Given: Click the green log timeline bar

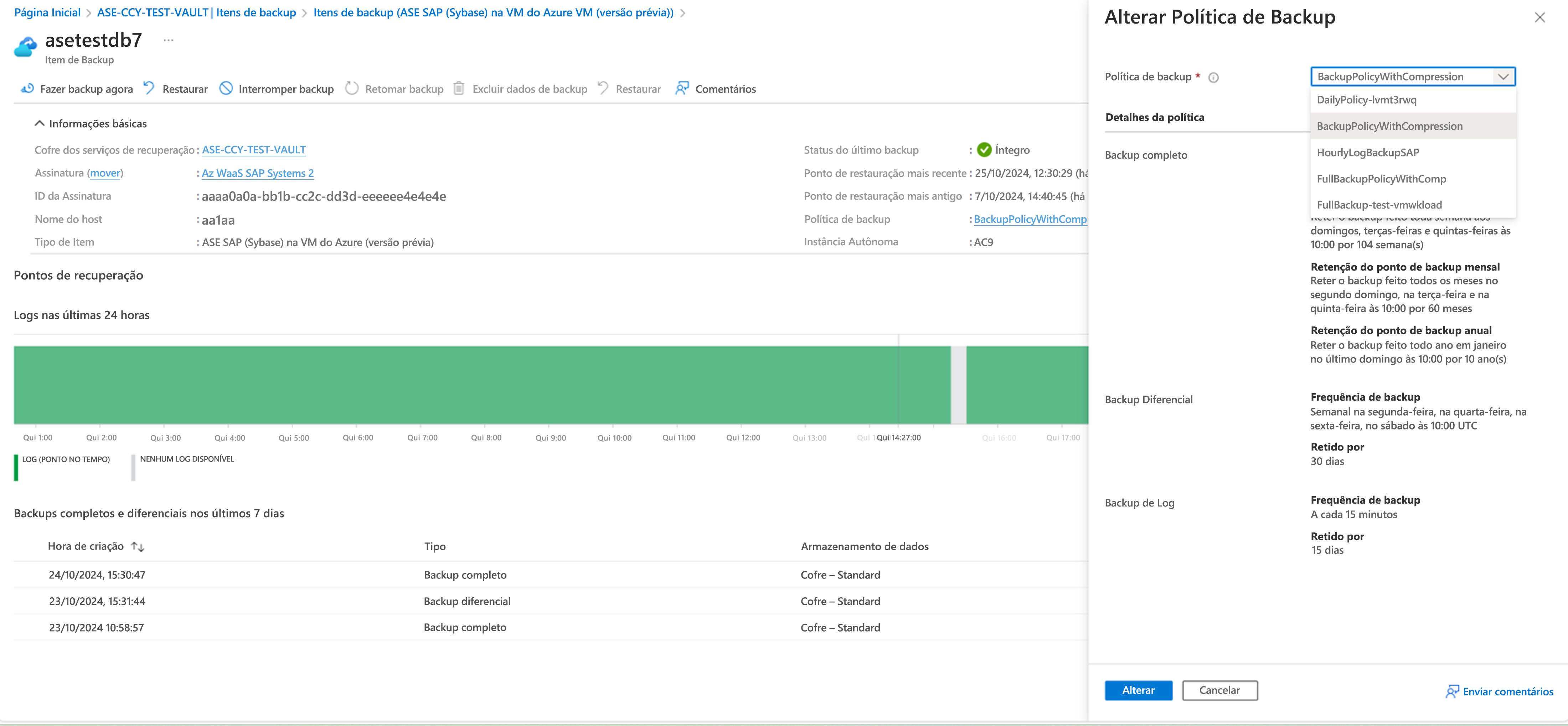Looking at the screenshot, I should pyautogui.click(x=481, y=385).
